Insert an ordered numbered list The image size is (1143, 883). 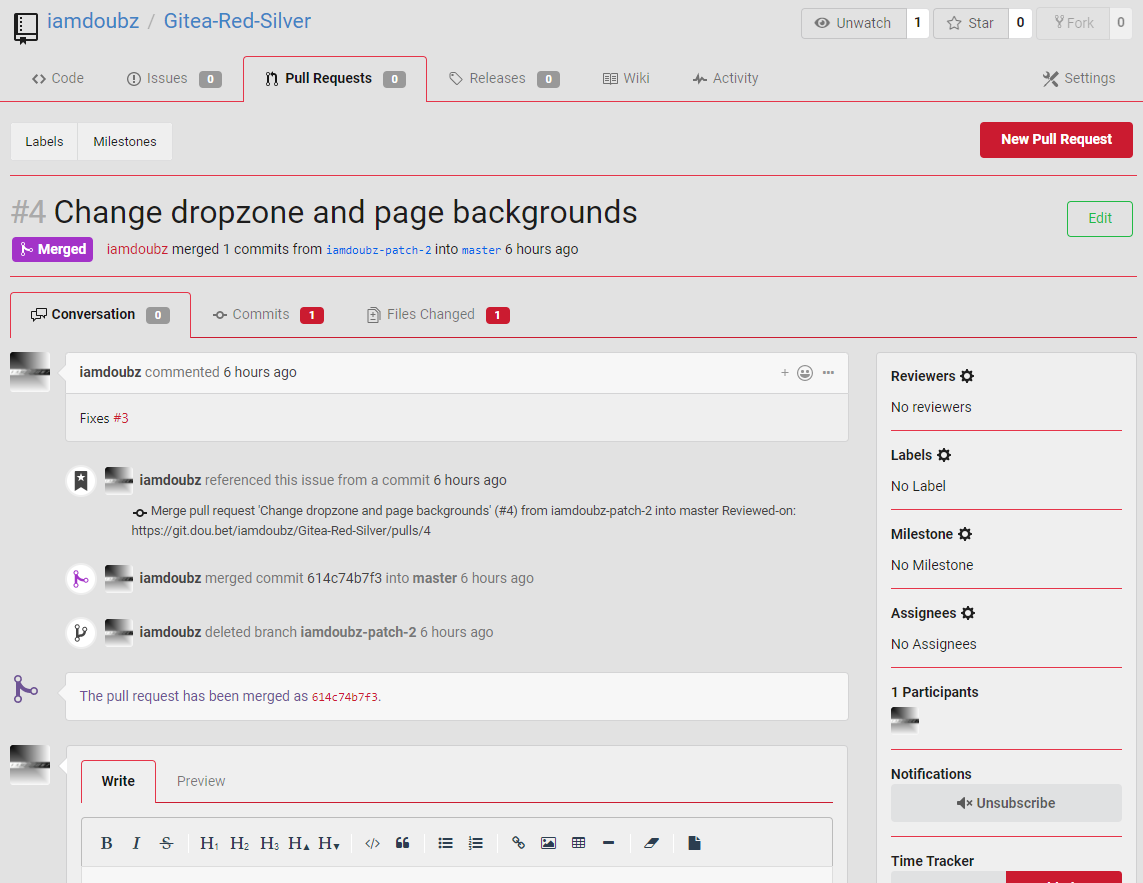pyautogui.click(x=475, y=843)
